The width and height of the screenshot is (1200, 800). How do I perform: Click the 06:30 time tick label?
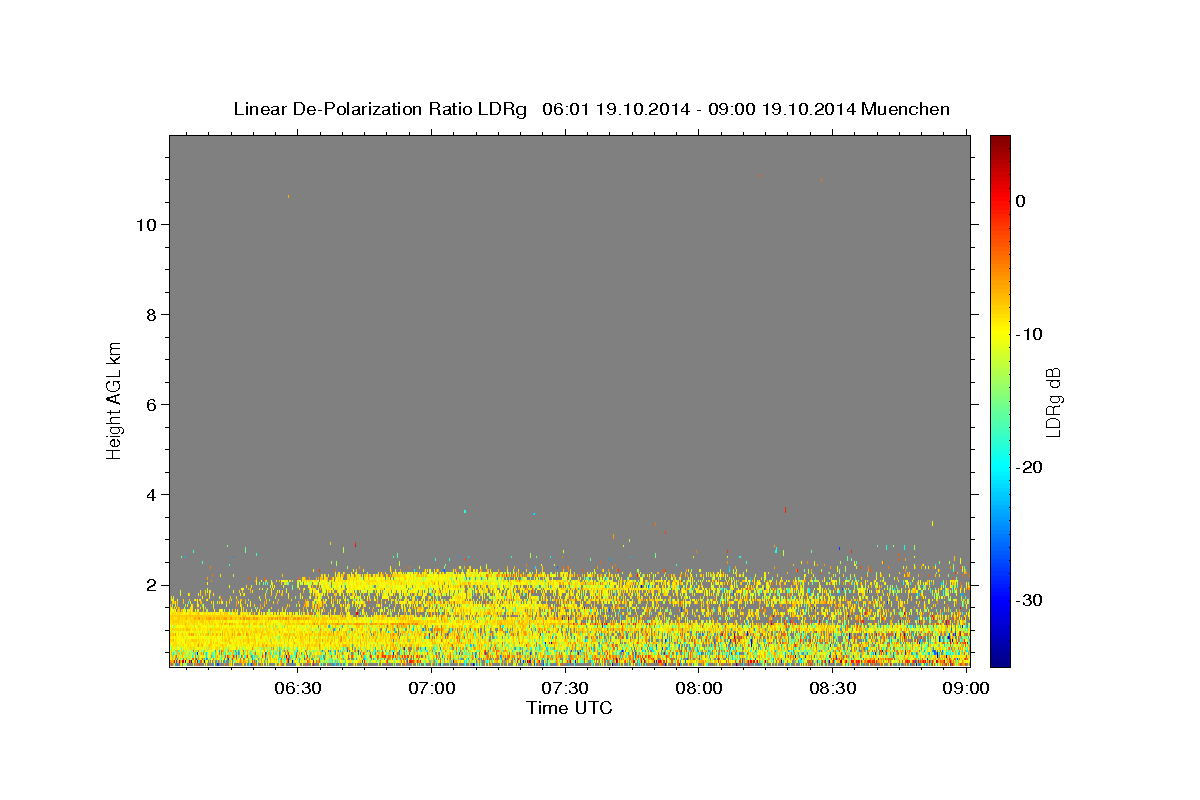pyautogui.click(x=298, y=688)
